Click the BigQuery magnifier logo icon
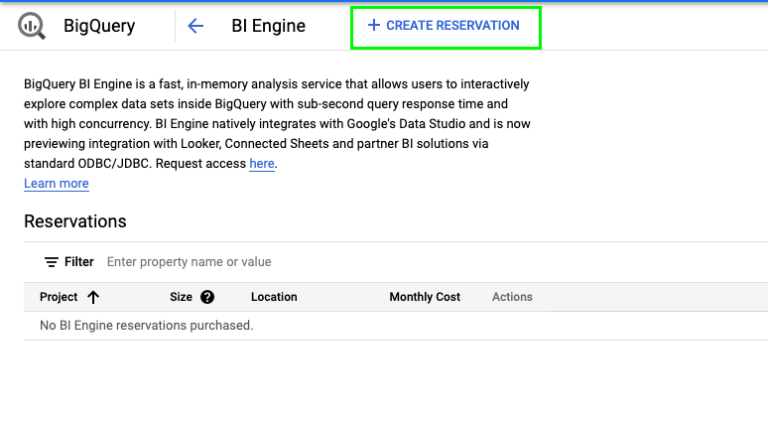 coord(32,26)
